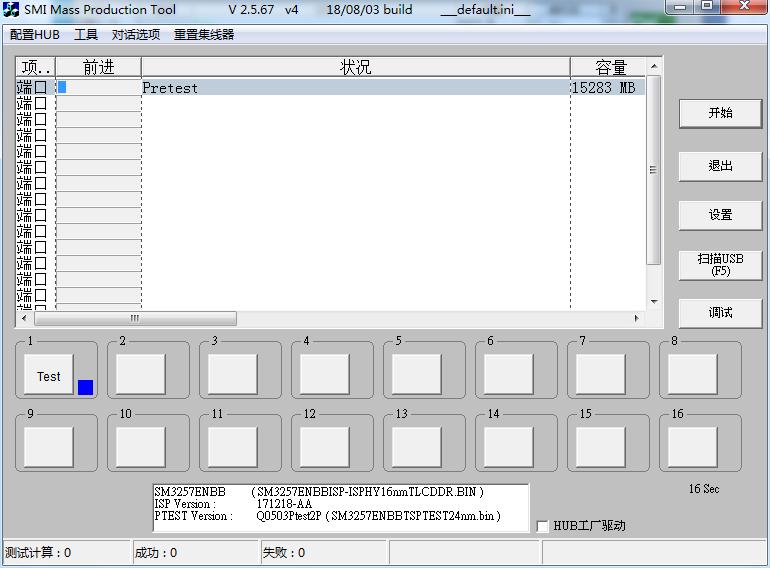The image size is (770, 568).
Task: Click the 成功 : 0 status field
Action: [x=195, y=553]
